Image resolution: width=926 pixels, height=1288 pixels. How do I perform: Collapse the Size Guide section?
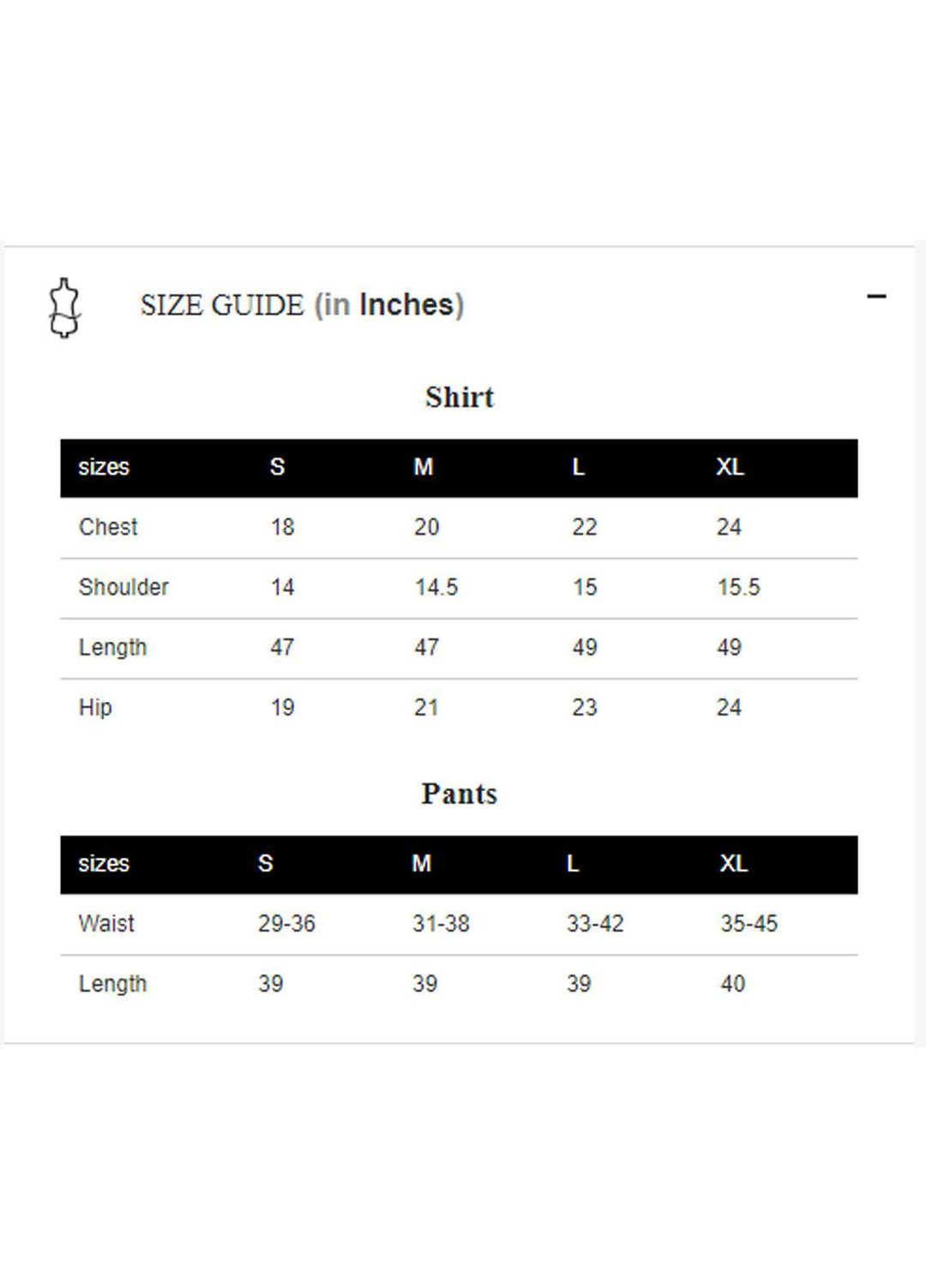876,297
